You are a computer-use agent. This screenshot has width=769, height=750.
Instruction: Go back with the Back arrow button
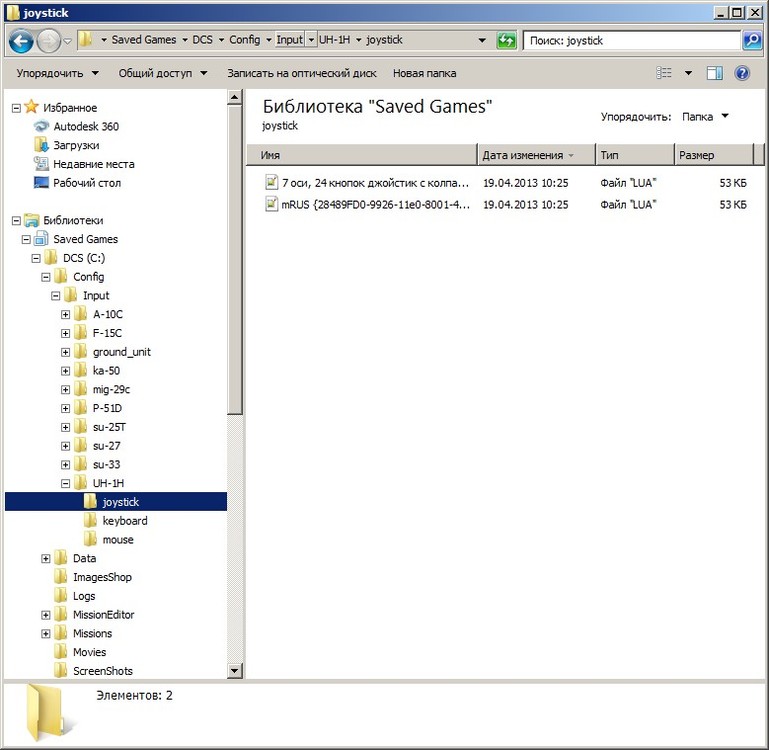click(21, 41)
